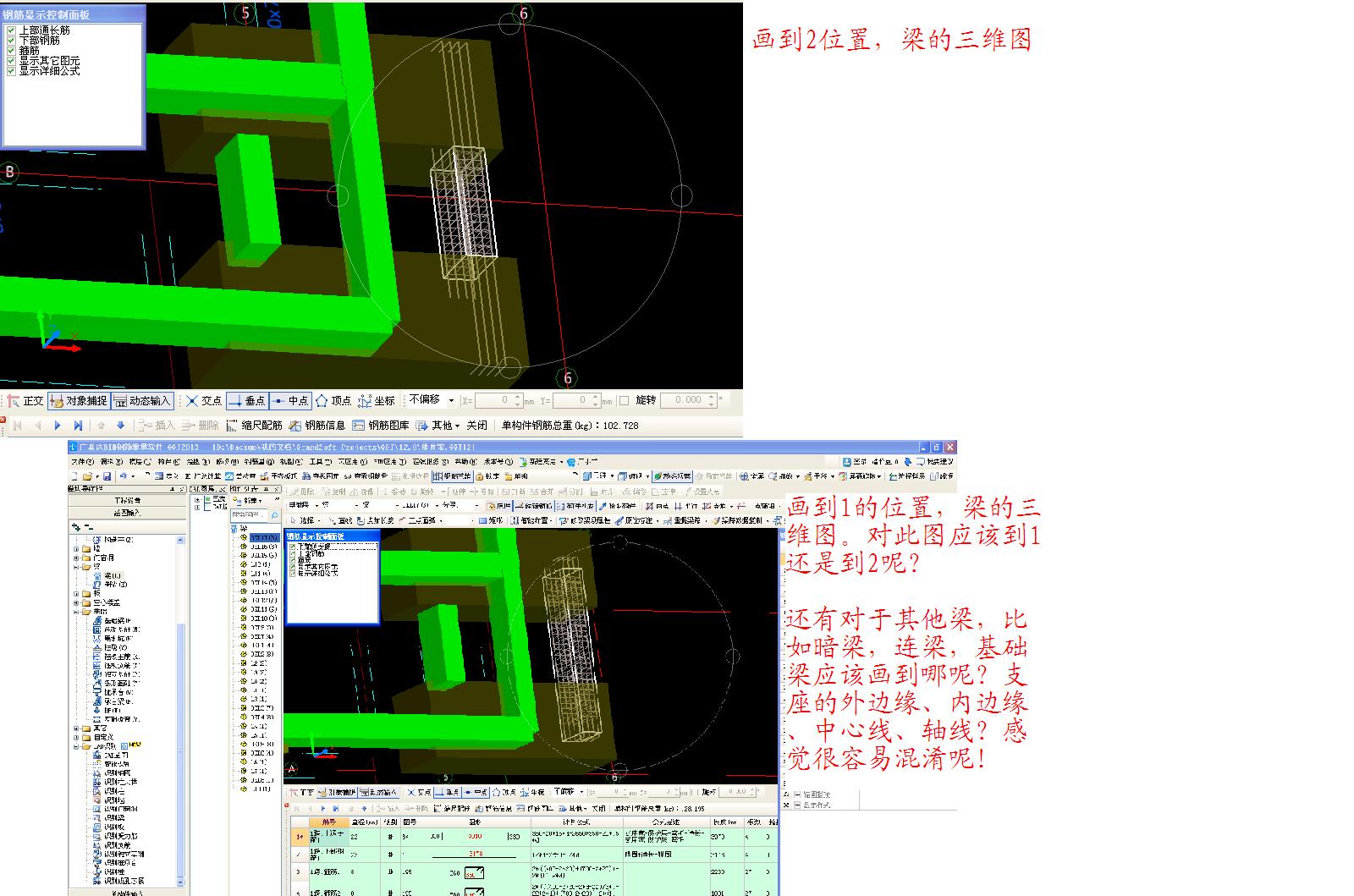Collapse the CAD识别 folder in module tree
The width and height of the screenshot is (1354, 896).
click(76, 746)
